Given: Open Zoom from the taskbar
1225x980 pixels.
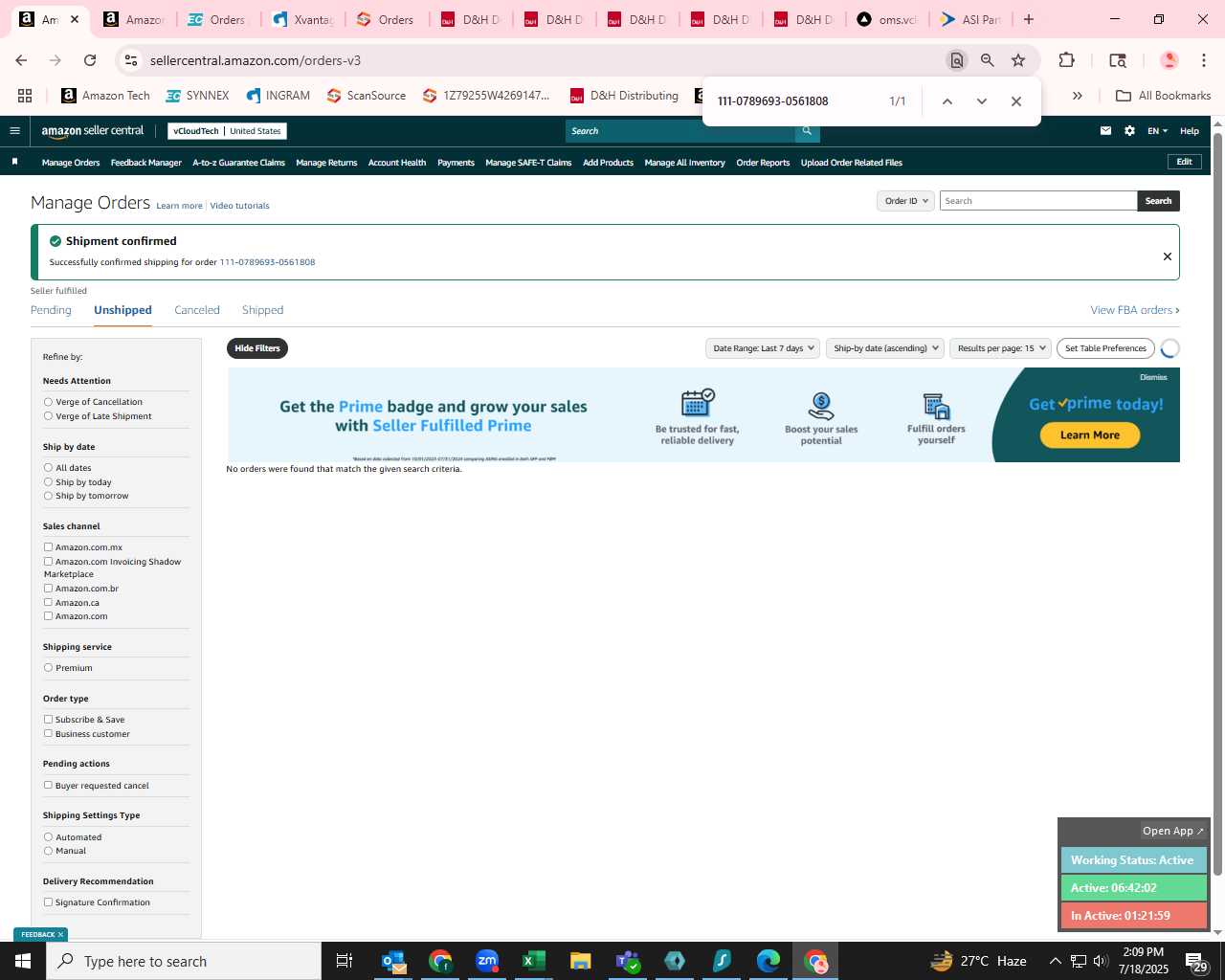Looking at the screenshot, I should point(487,961).
